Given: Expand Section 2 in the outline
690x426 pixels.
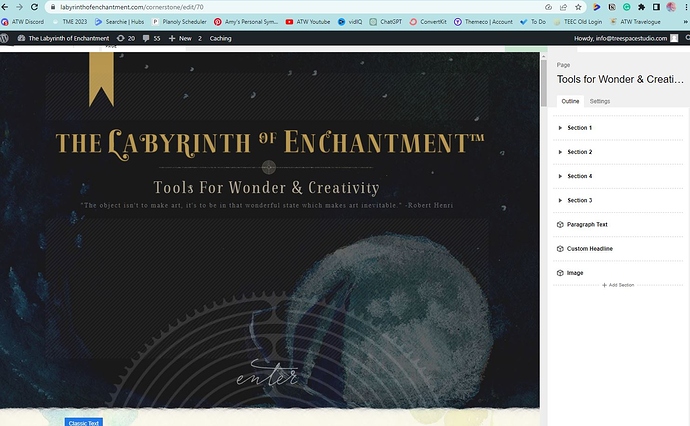Looking at the screenshot, I should click(x=560, y=152).
